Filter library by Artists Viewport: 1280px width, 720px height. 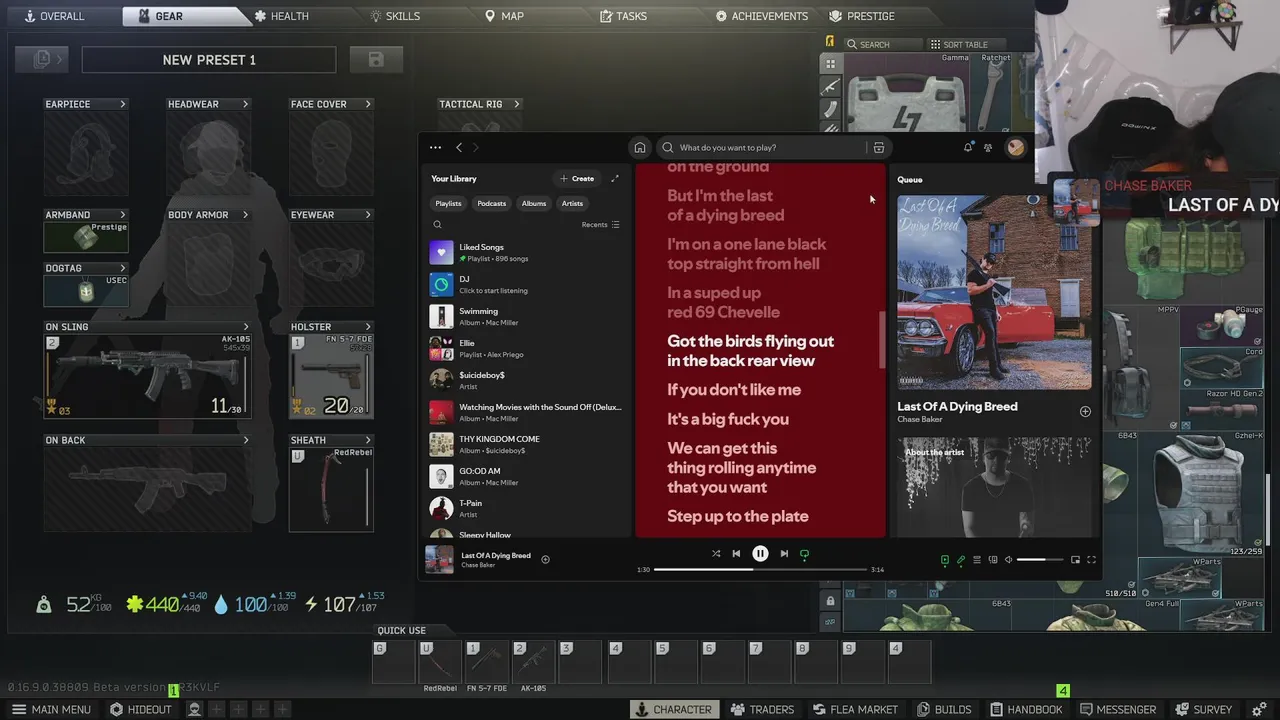pos(572,203)
